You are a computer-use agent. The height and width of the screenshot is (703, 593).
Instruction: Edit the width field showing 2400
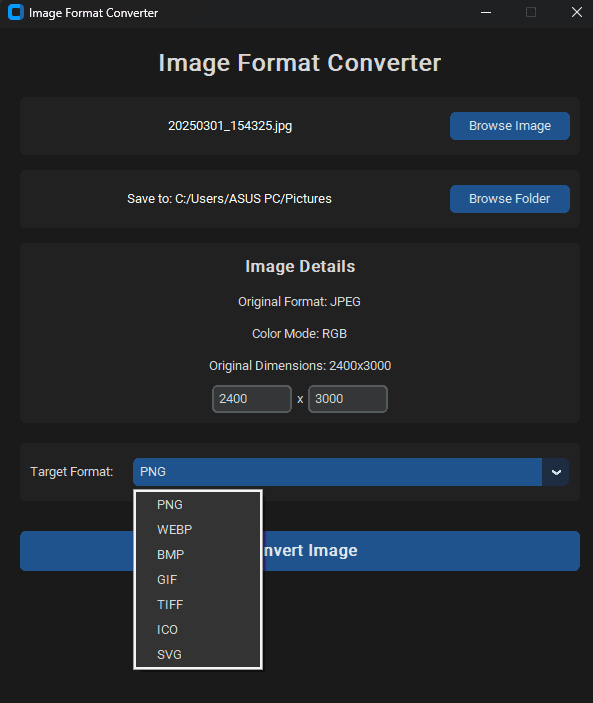[x=252, y=399]
